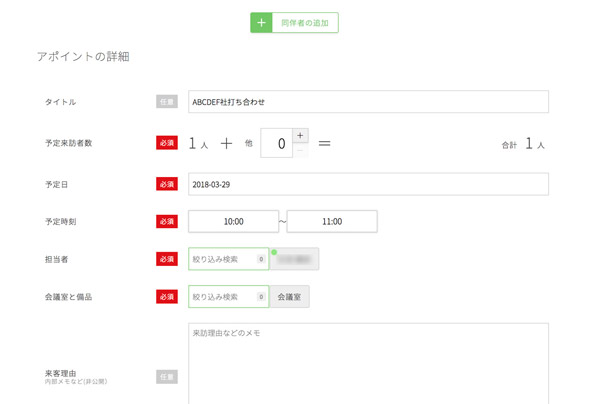The height and width of the screenshot is (404, 600).
Task: Click the 担当者 filter search box
Action: coord(222,259)
